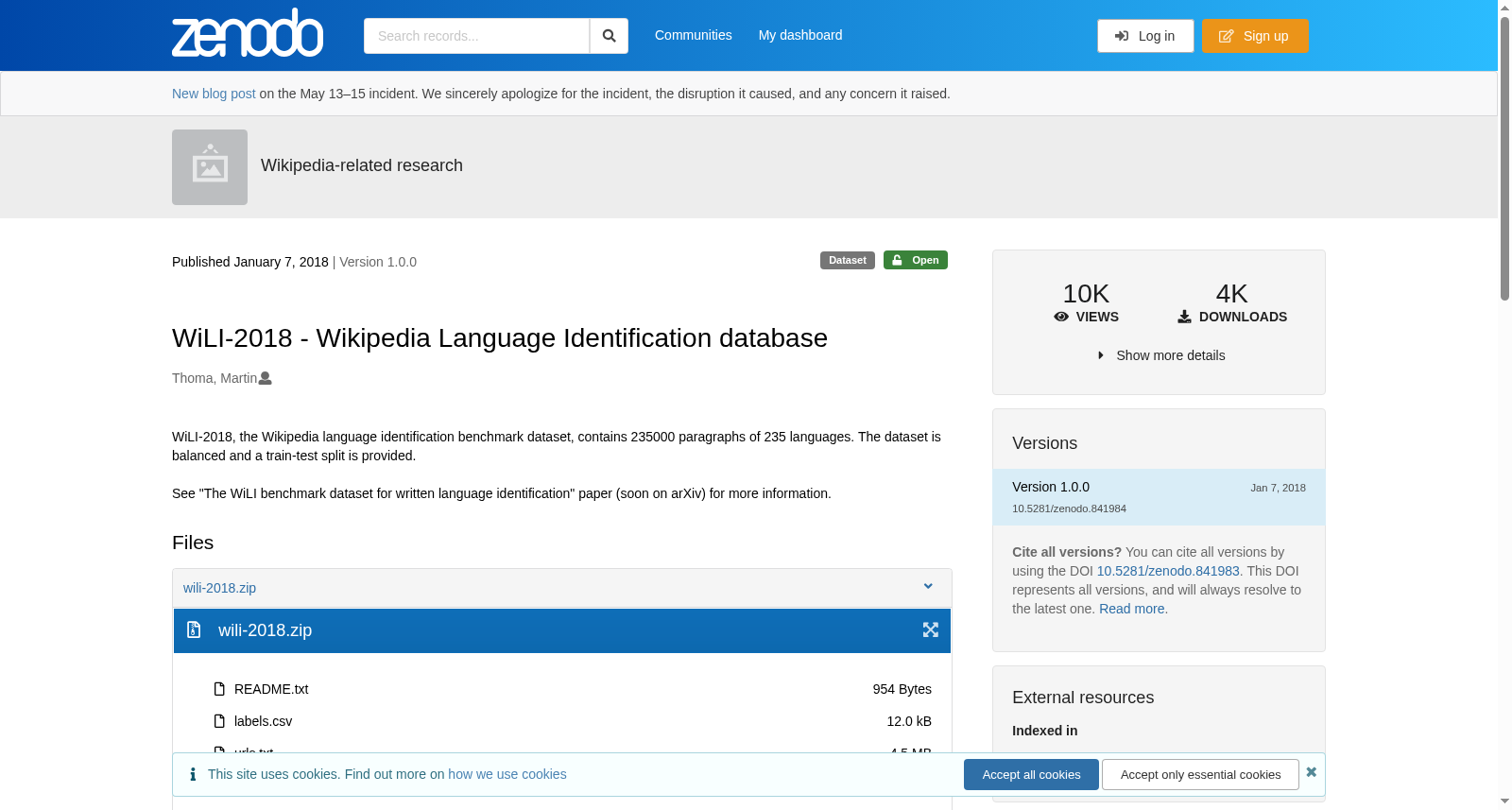Click the magnifier search button
This screenshot has width=1512, height=810.
tap(610, 36)
